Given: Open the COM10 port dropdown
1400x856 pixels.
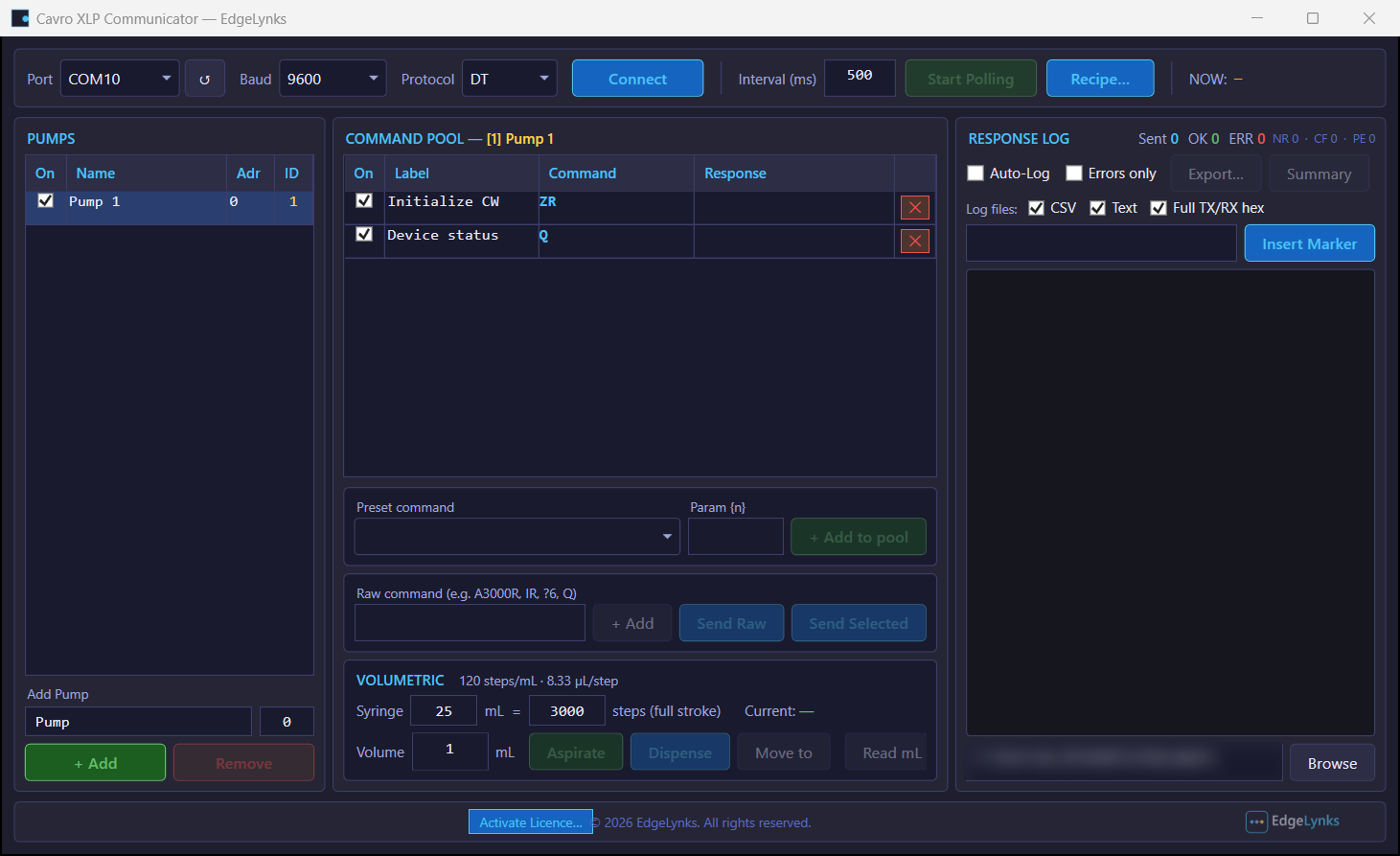Looking at the screenshot, I should pos(120,79).
